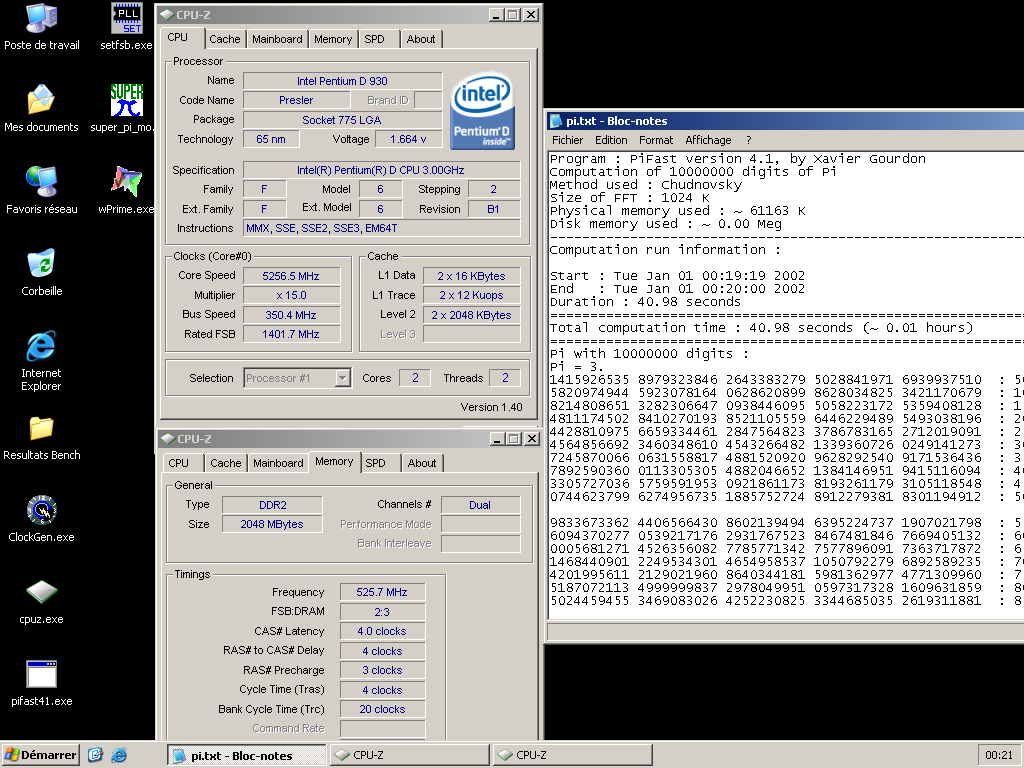Image resolution: width=1024 pixels, height=768 pixels.
Task: Click Démarrer start button
Action: 40,755
